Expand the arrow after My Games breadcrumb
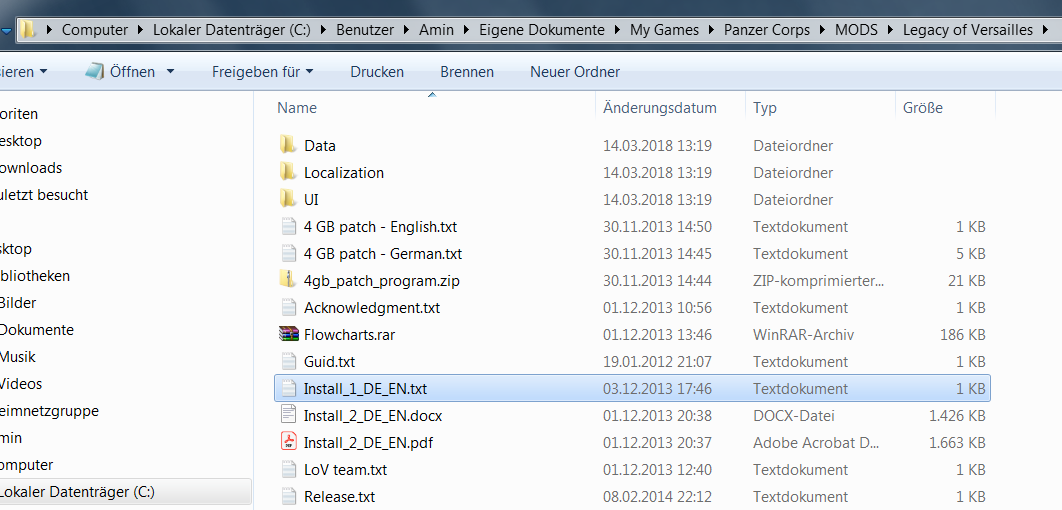The height and width of the screenshot is (510, 1062). [x=711, y=30]
